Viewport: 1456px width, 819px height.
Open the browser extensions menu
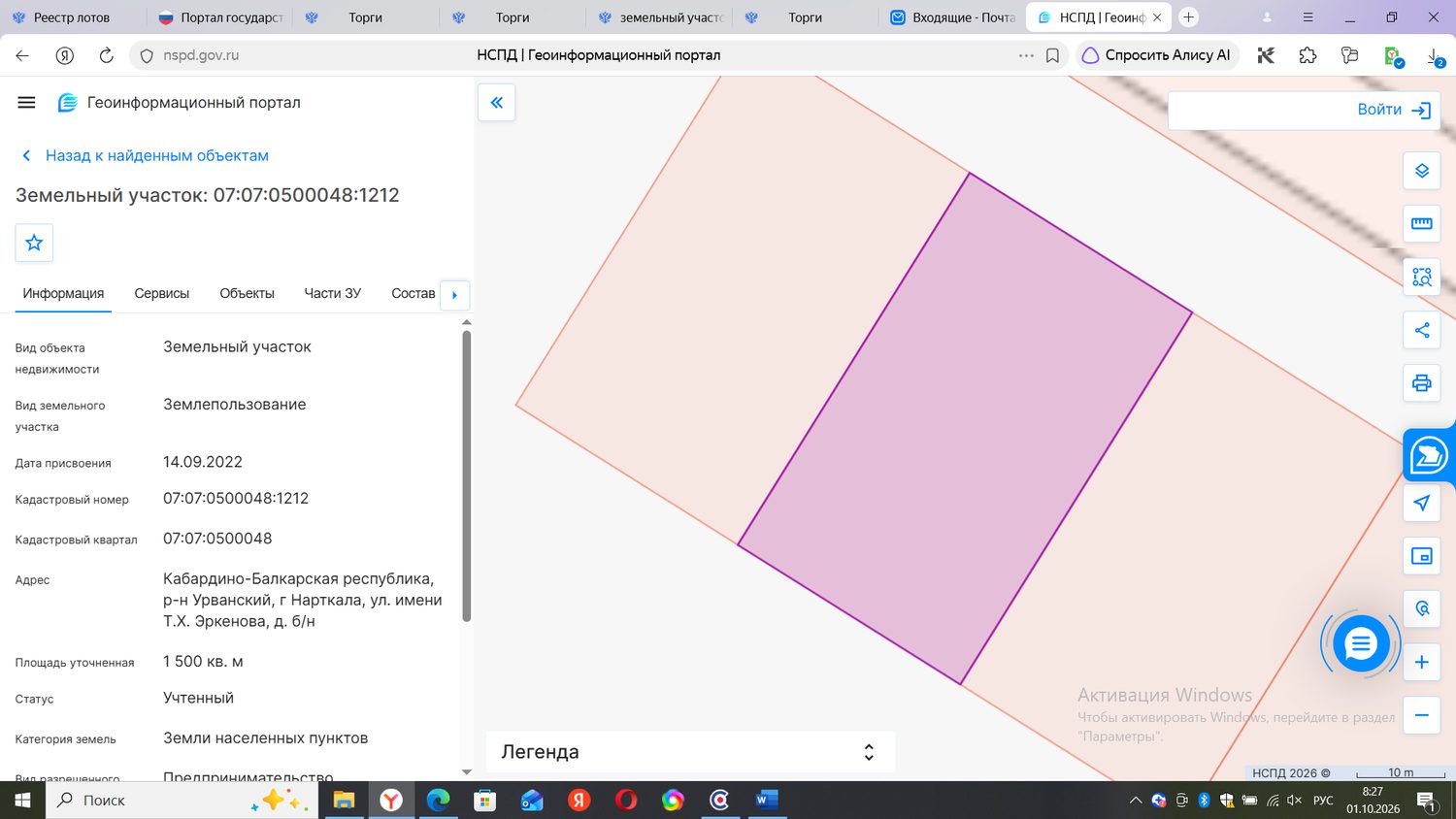[1307, 55]
